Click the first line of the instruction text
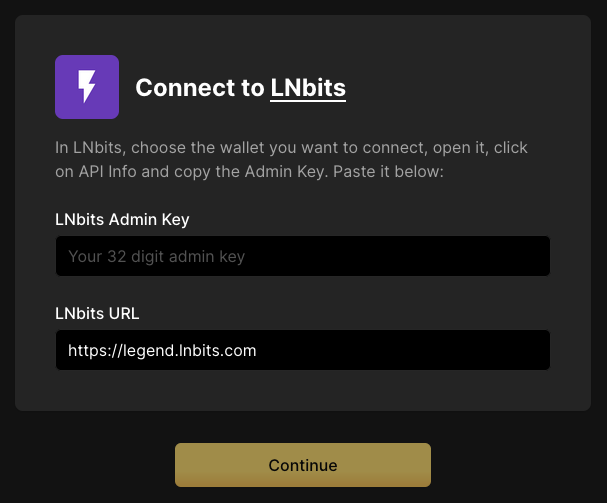 [291, 148]
